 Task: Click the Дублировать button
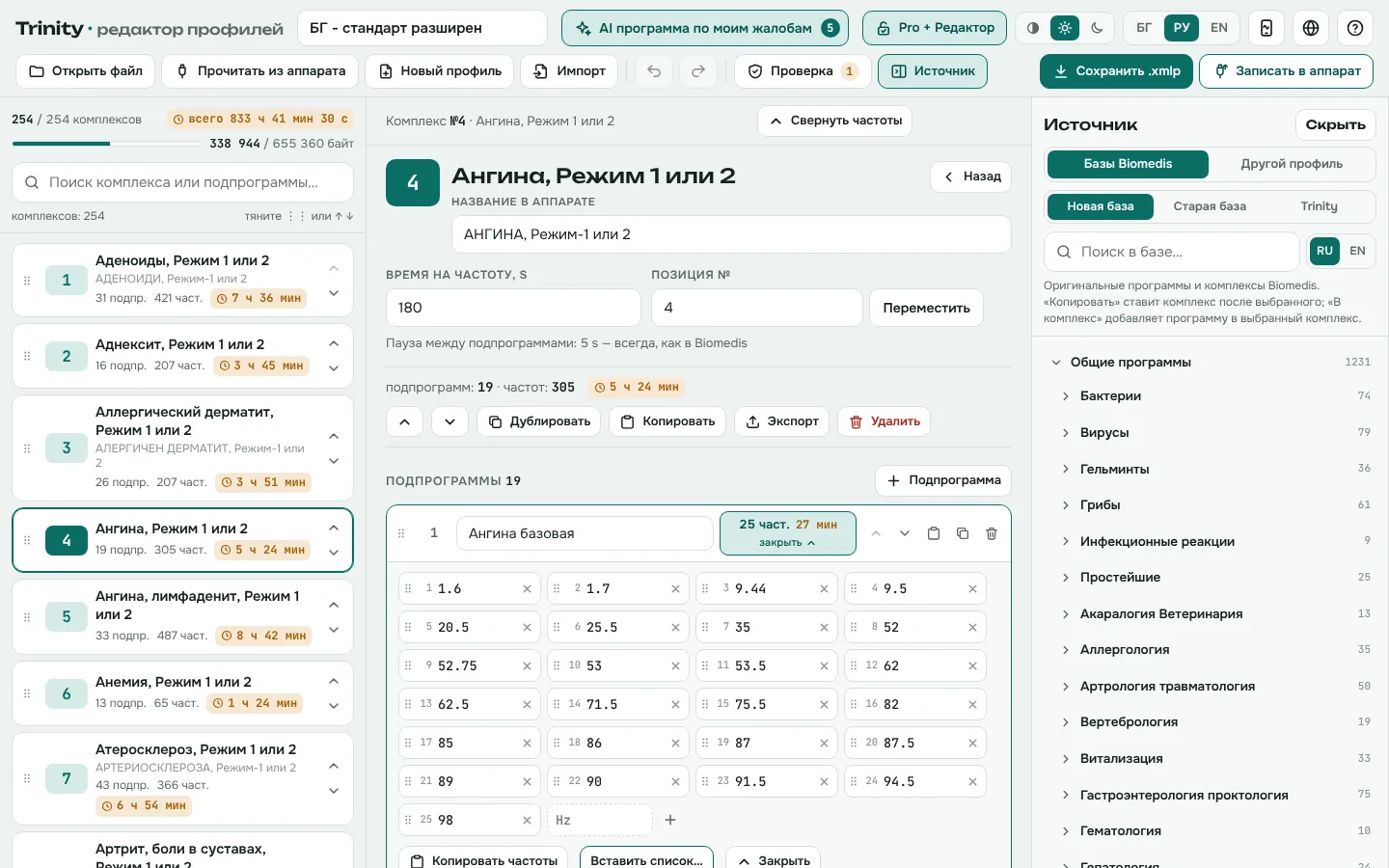[x=539, y=421]
